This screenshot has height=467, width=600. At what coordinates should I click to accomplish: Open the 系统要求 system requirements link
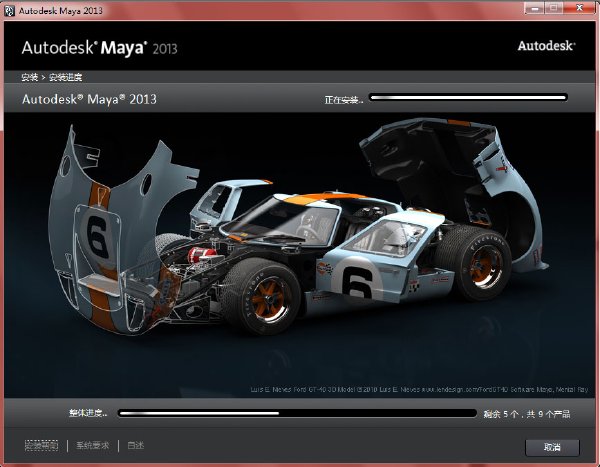coord(93,446)
